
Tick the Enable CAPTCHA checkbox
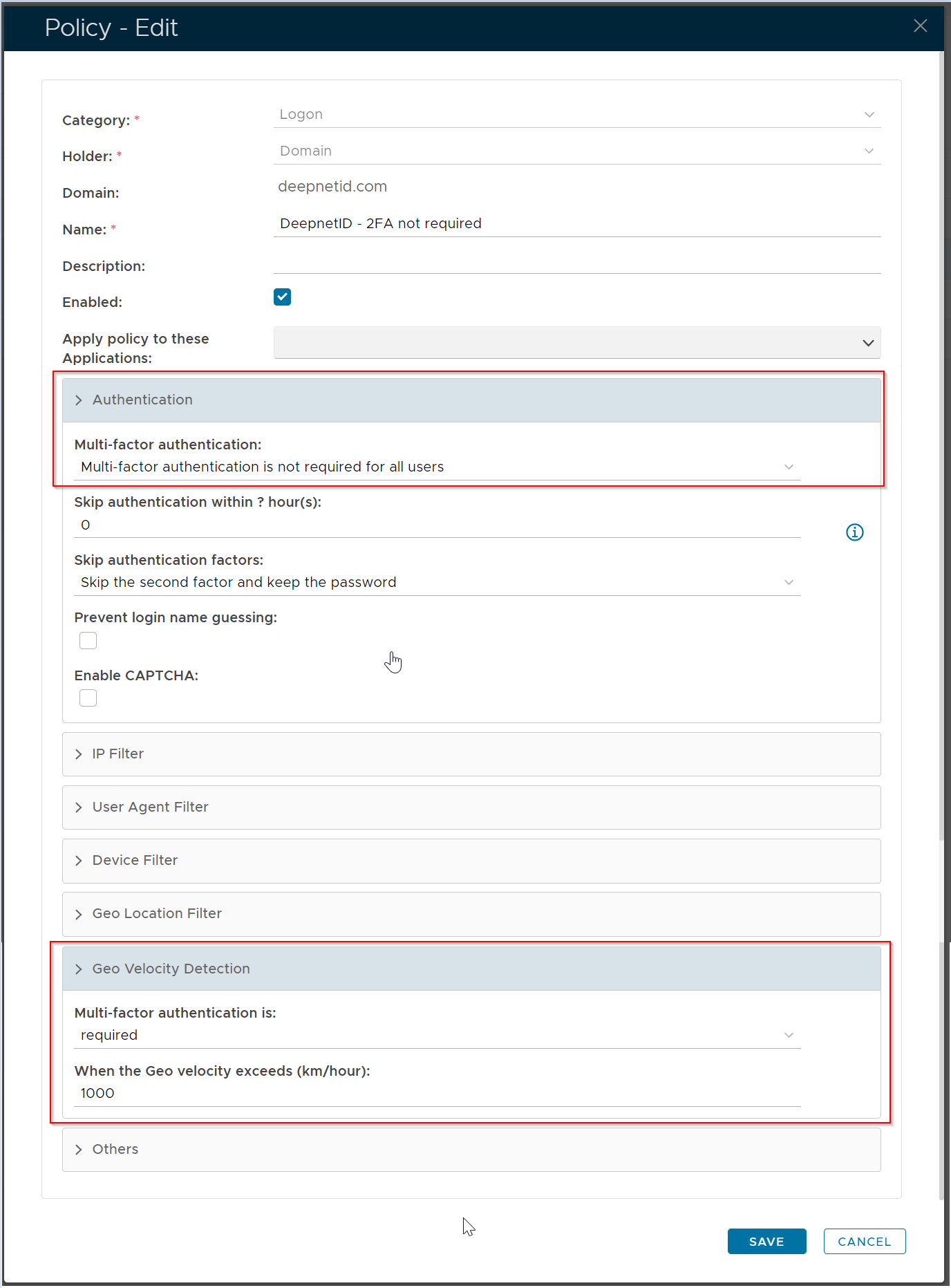tap(88, 698)
